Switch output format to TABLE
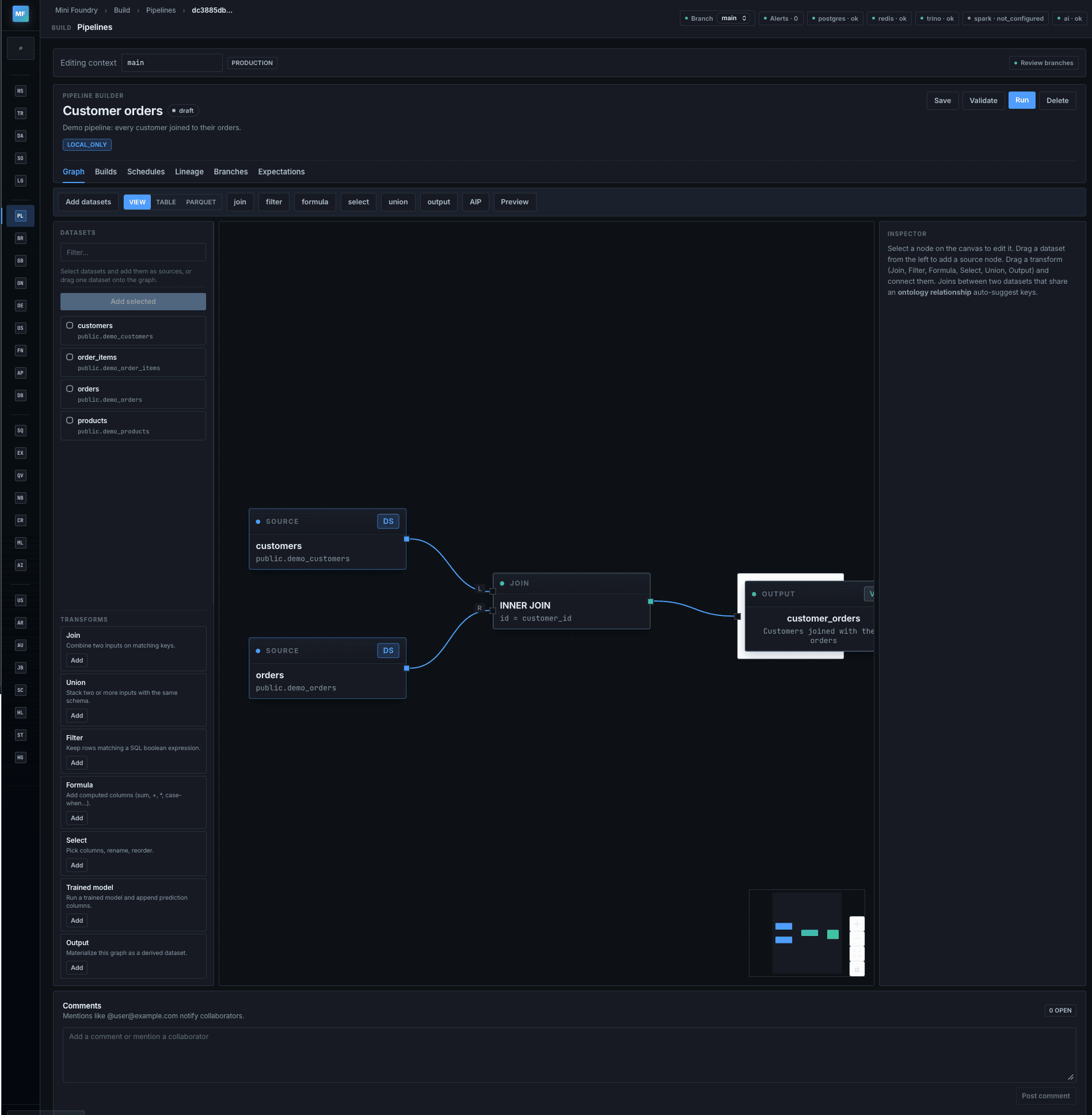The image size is (1092, 1115). coord(166,202)
